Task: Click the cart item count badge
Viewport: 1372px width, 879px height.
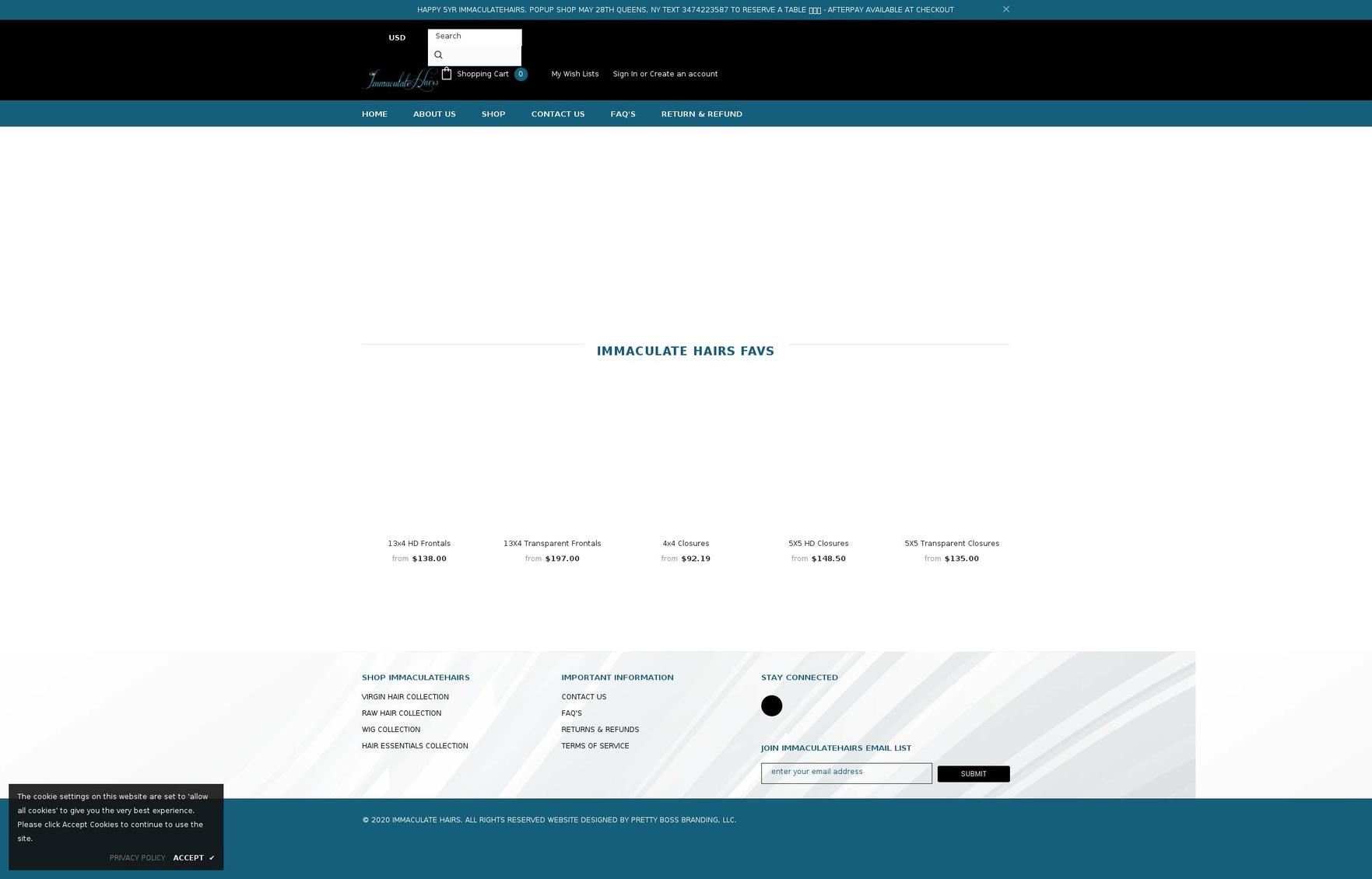Action: tap(521, 74)
